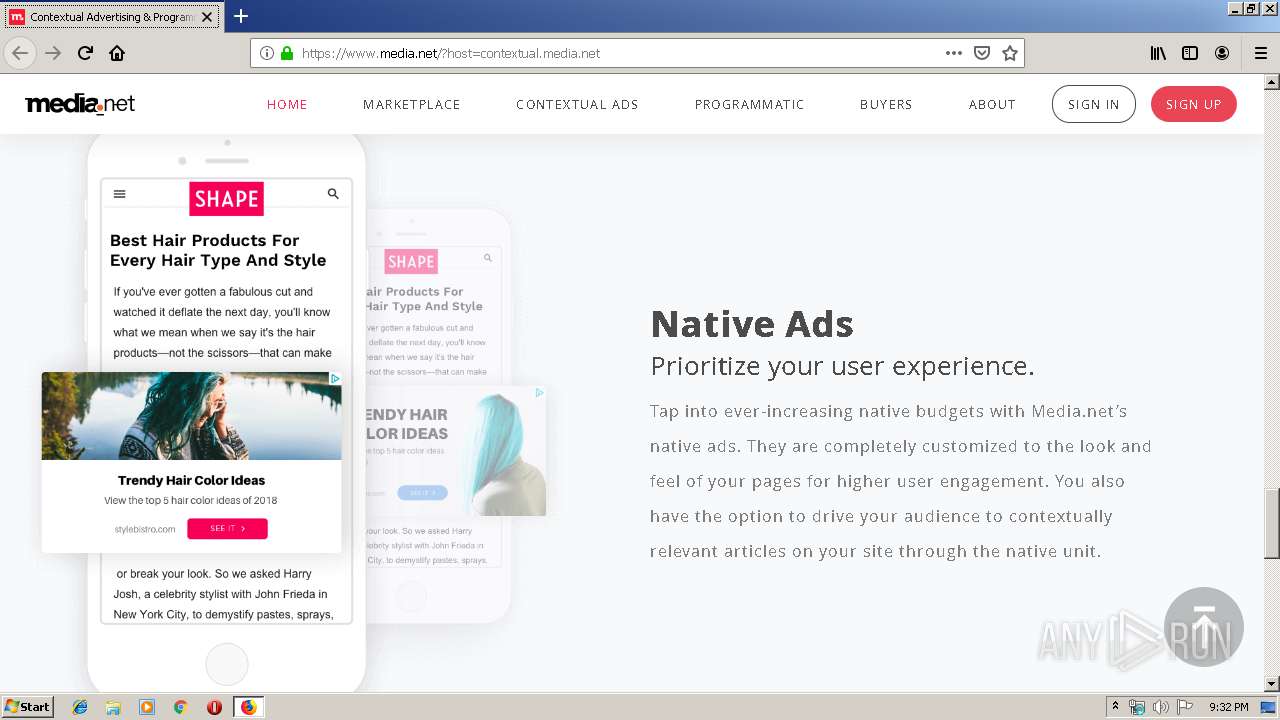Open Internet Explorer from taskbar
The width and height of the screenshot is (1280, 720).
[x=80, y=707]
